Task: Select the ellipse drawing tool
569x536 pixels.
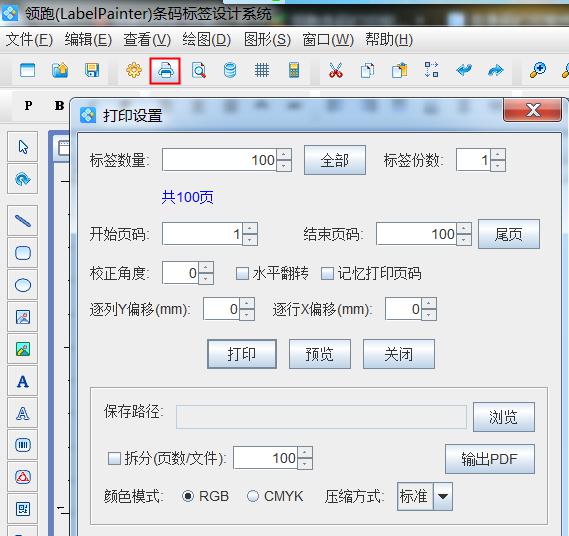Action: click(22, 285)
